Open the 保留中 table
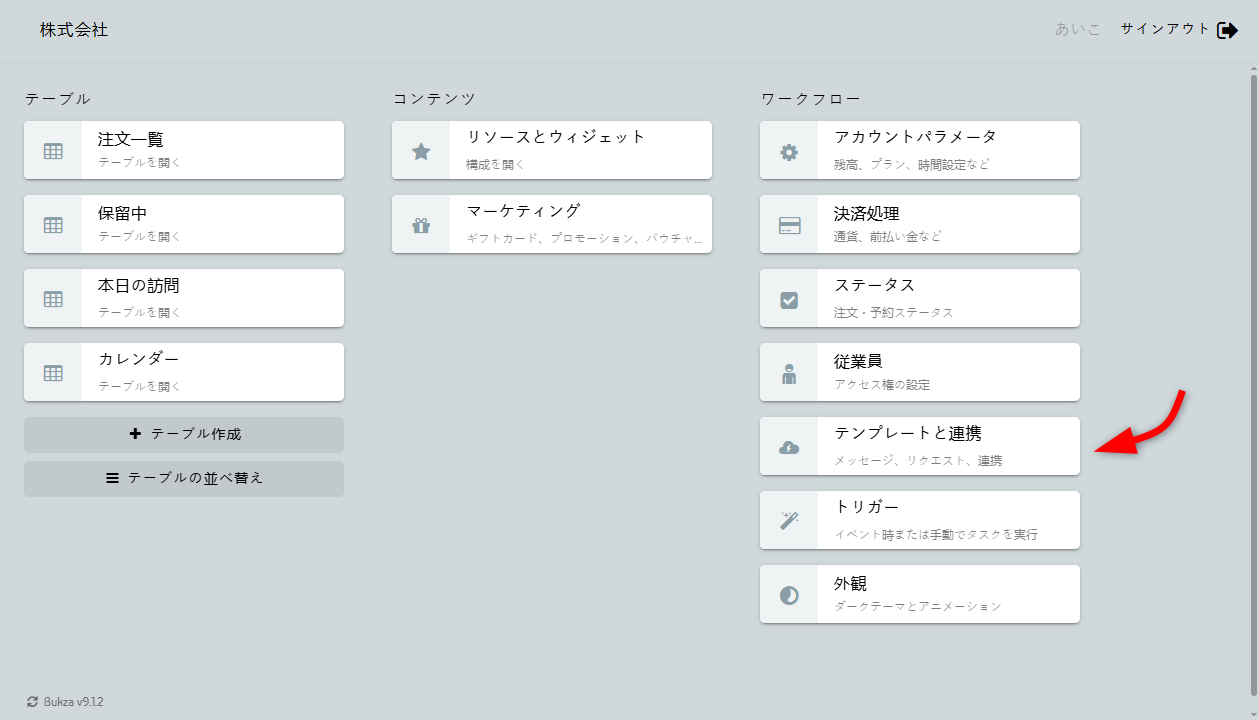 coord(212,224)
